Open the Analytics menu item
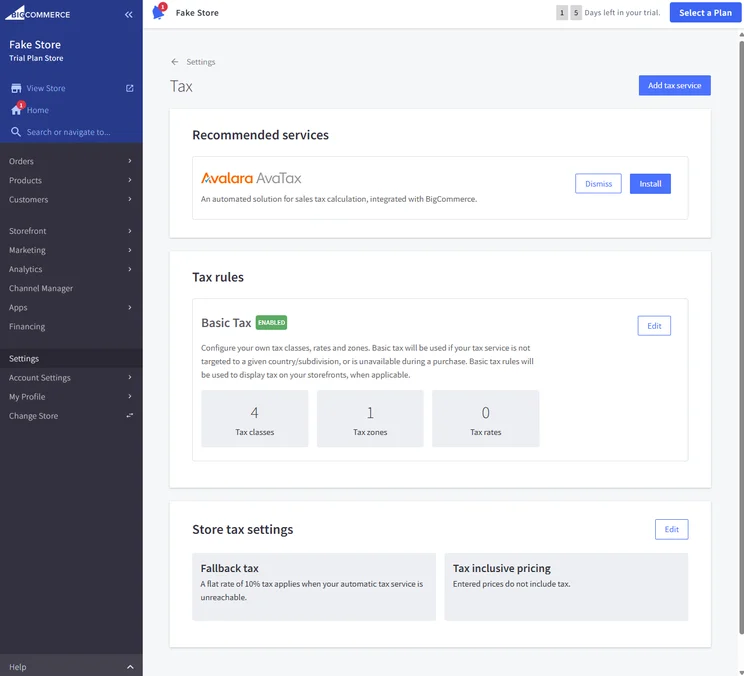744x676 pixels. [71, 269]
